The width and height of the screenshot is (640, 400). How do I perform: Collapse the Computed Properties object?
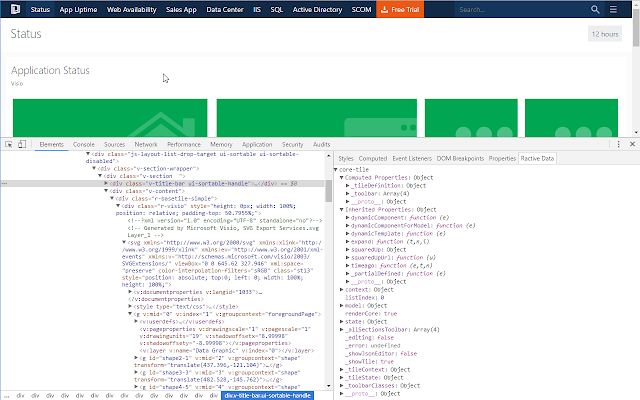click(342, 178)
